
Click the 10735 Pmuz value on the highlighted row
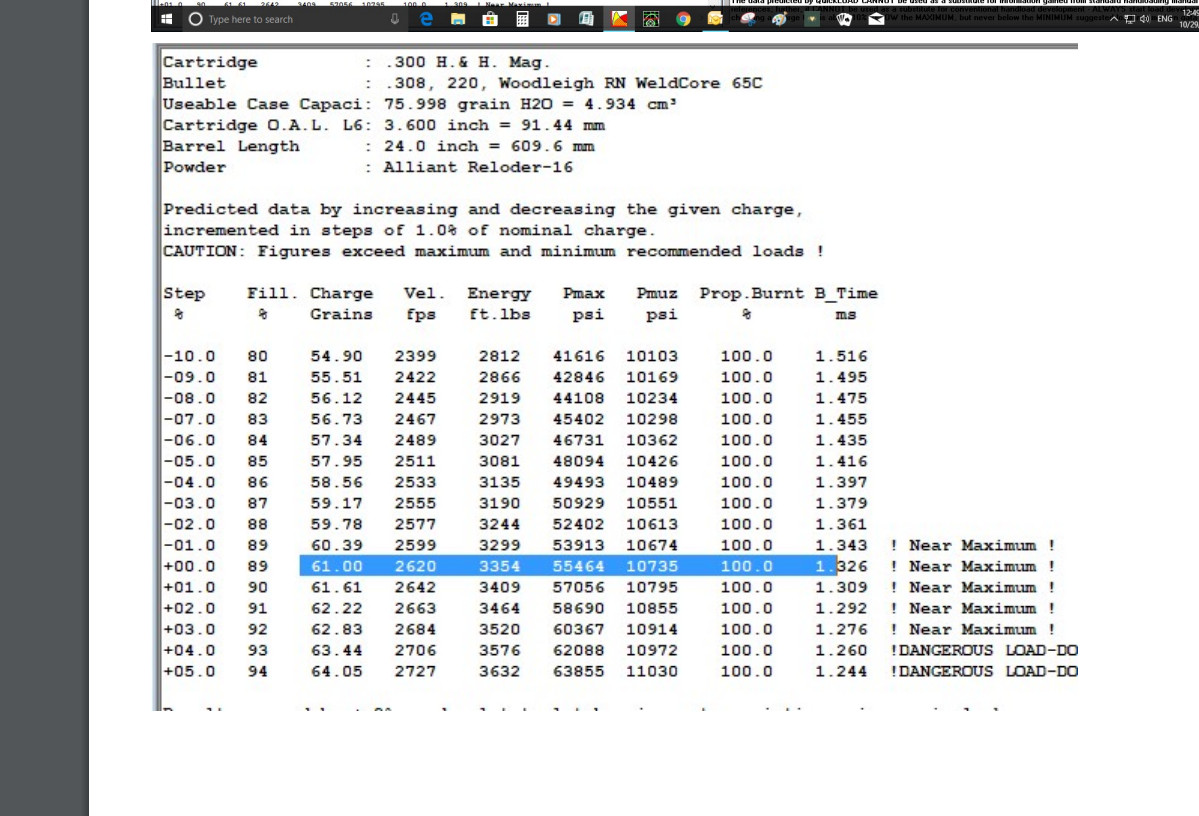(x=651, y=567)
